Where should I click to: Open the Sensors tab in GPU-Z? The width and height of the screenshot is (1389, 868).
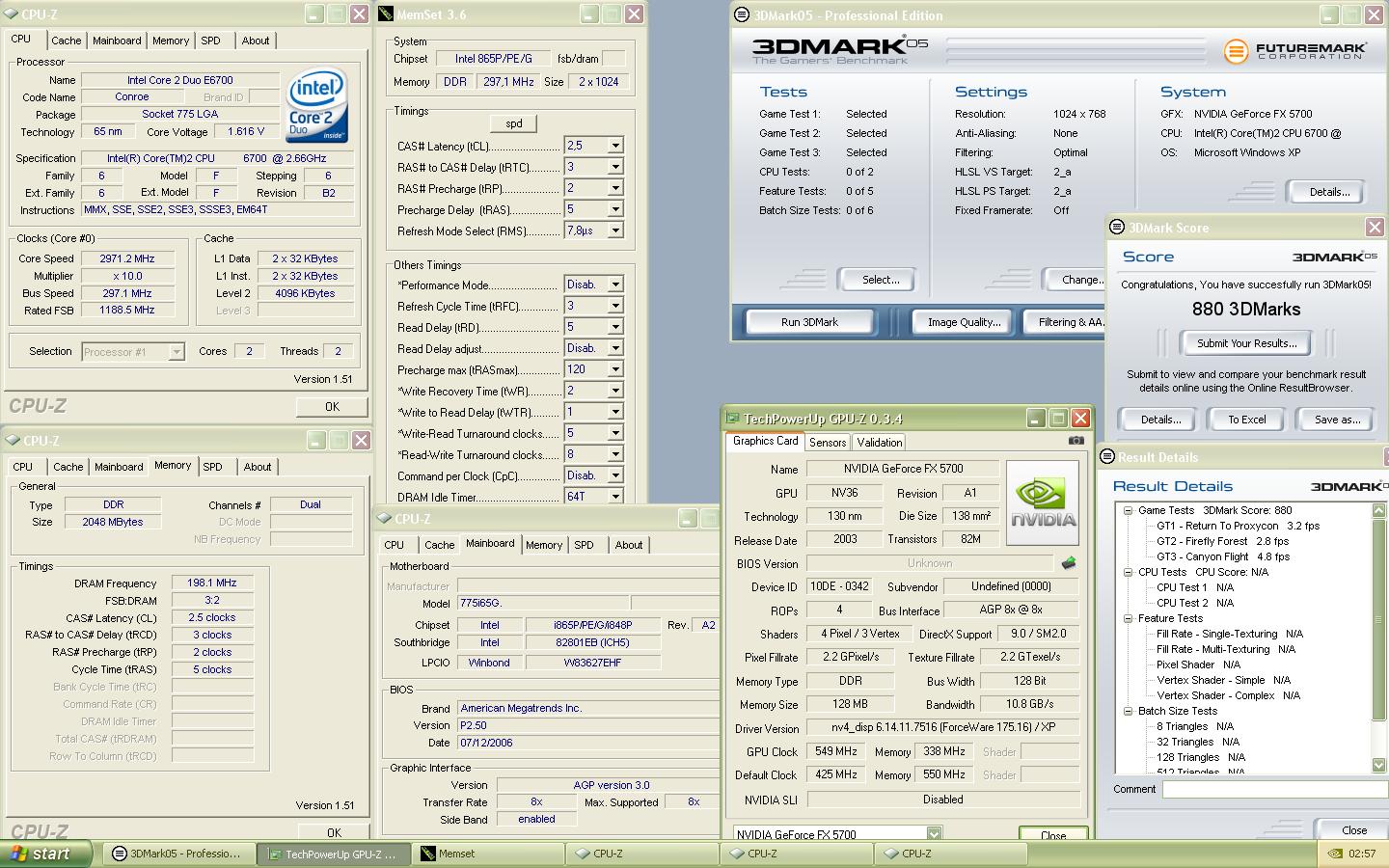click(828, 443)
